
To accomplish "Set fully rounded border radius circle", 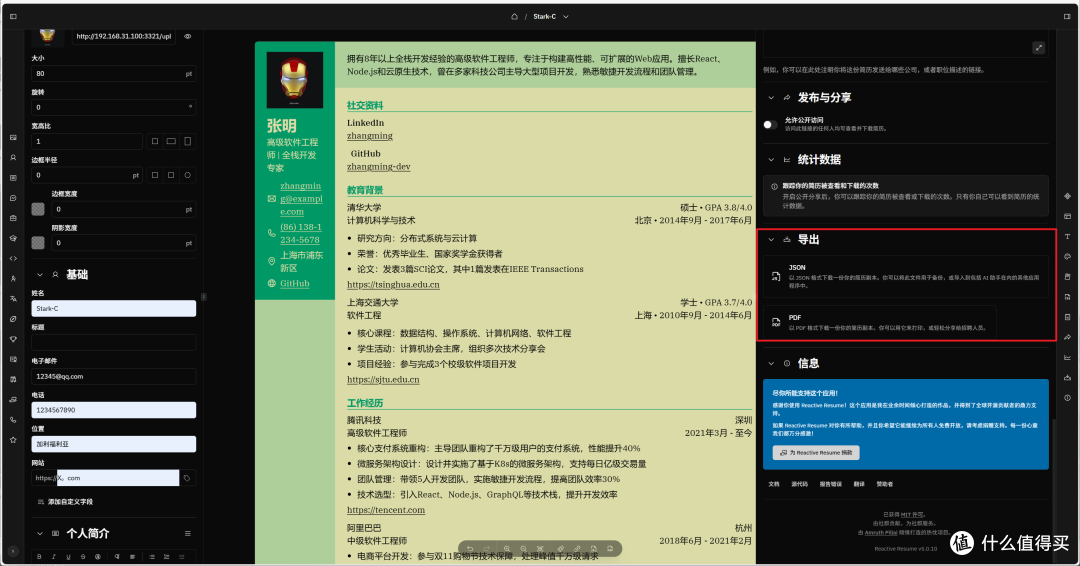I will 187,175.
